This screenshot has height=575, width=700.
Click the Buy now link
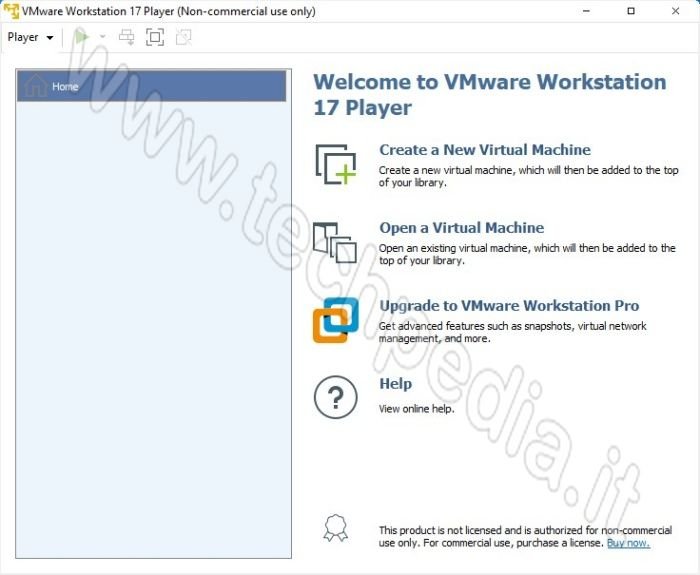[628, 543]
